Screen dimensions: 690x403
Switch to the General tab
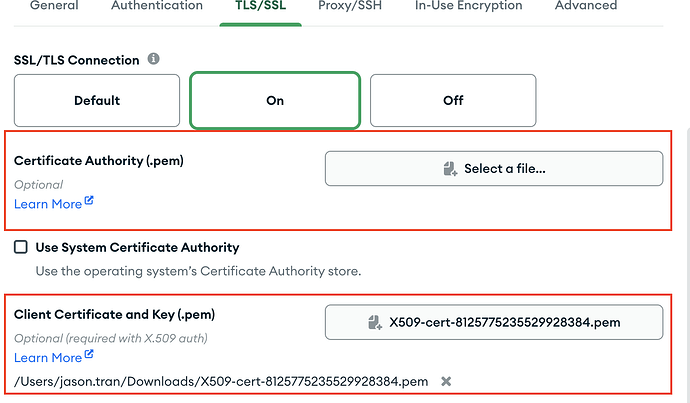tap(54, 6)
